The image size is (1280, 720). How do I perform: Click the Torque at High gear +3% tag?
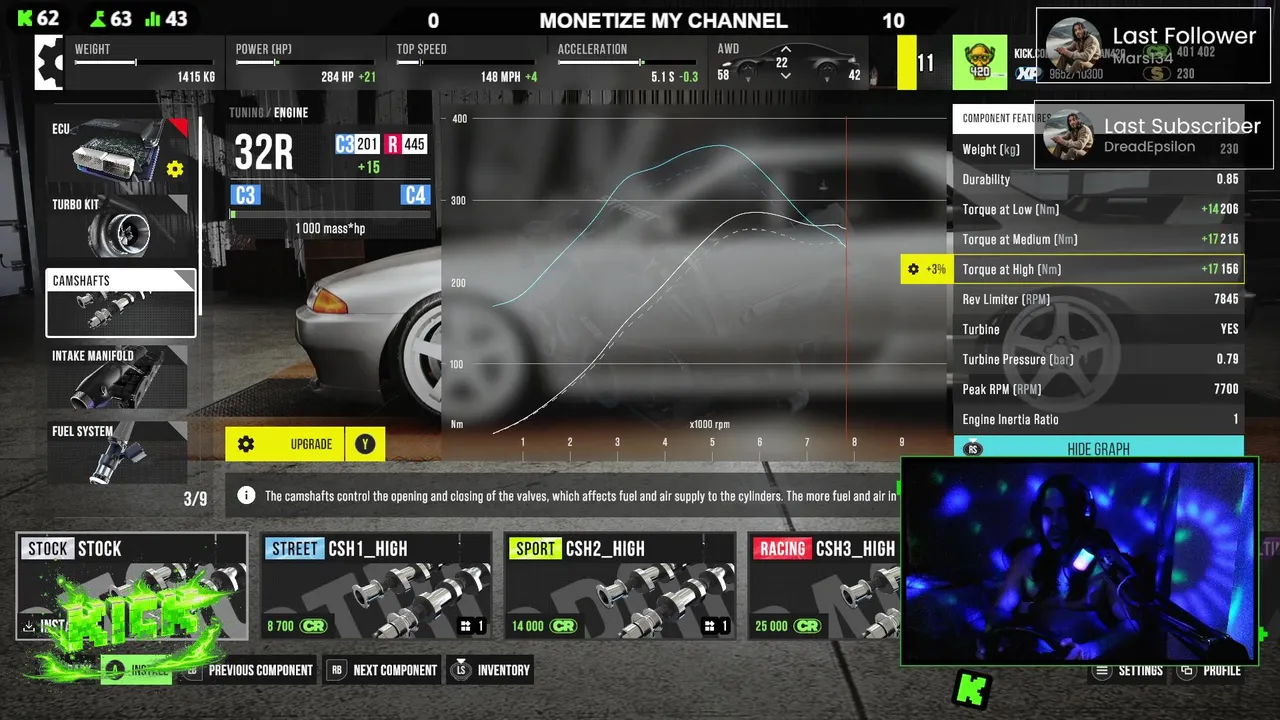(x=926, y=269)
